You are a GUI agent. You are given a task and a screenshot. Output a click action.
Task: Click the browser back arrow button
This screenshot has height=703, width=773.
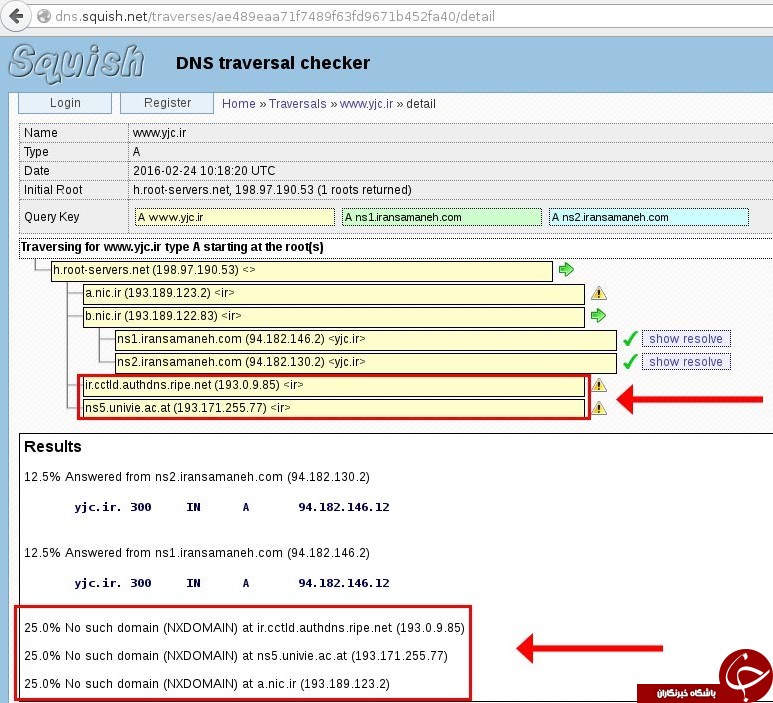(16, 16)
